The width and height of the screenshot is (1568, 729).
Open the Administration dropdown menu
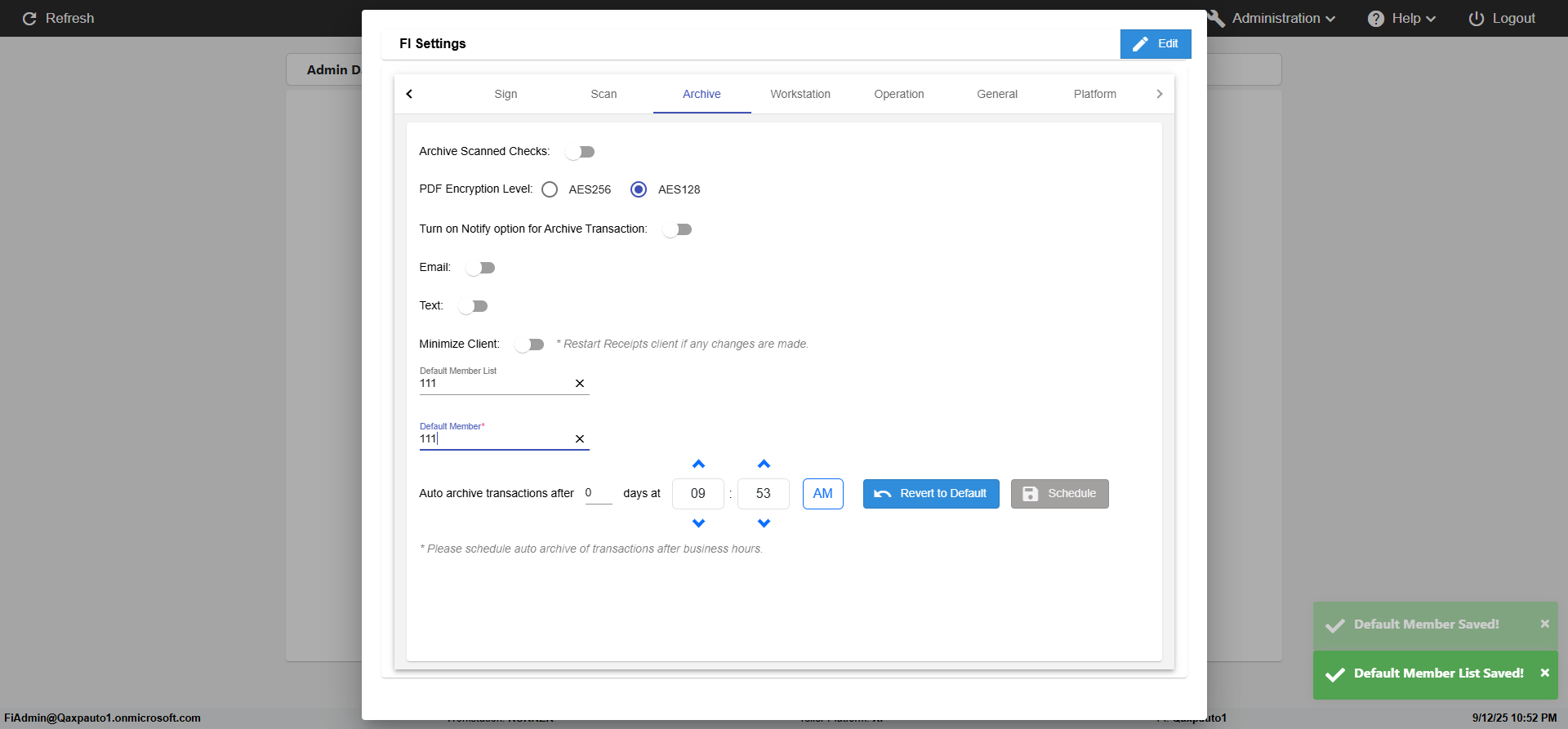pos(1283,19)
